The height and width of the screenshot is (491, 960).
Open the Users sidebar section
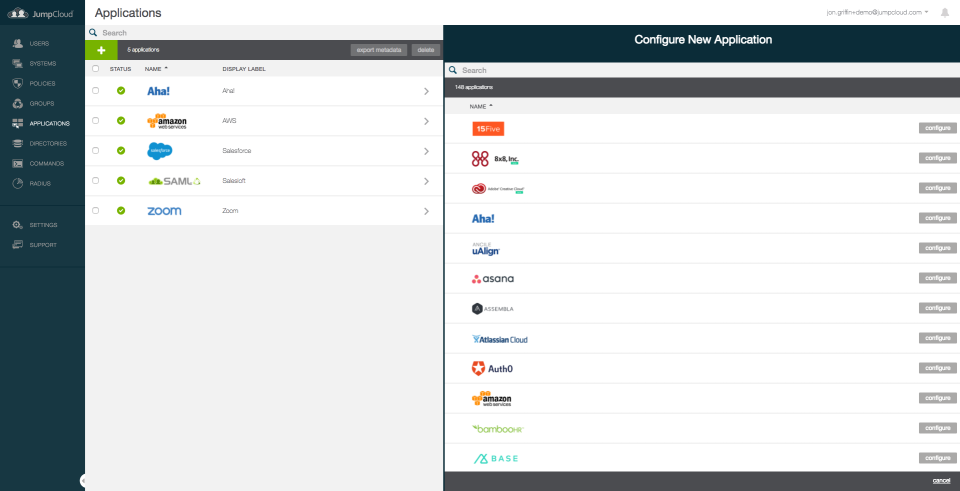coord(39,43)
